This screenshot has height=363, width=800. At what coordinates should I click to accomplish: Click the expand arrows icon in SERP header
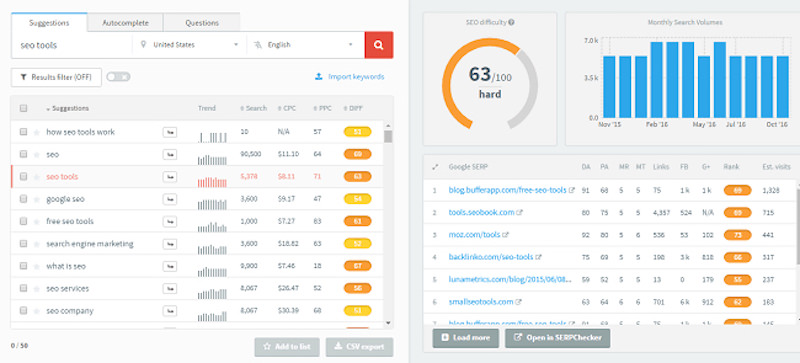point(435,167)
